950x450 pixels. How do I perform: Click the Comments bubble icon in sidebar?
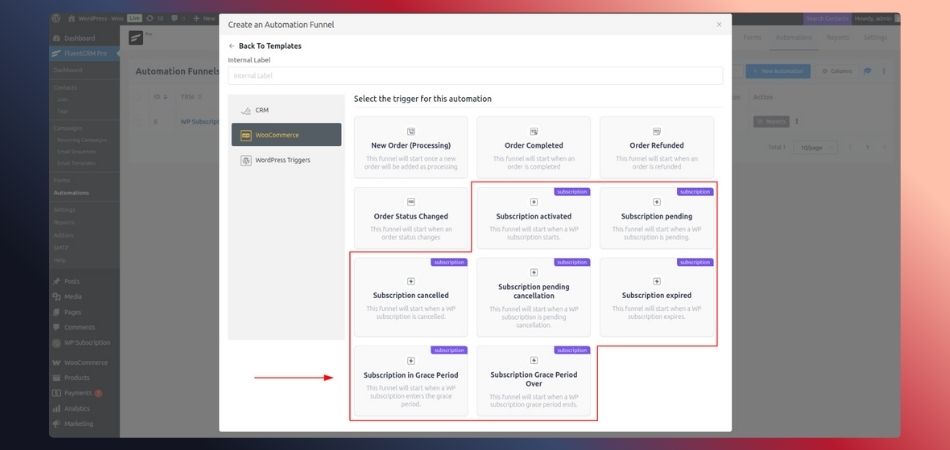pos(57,327)
